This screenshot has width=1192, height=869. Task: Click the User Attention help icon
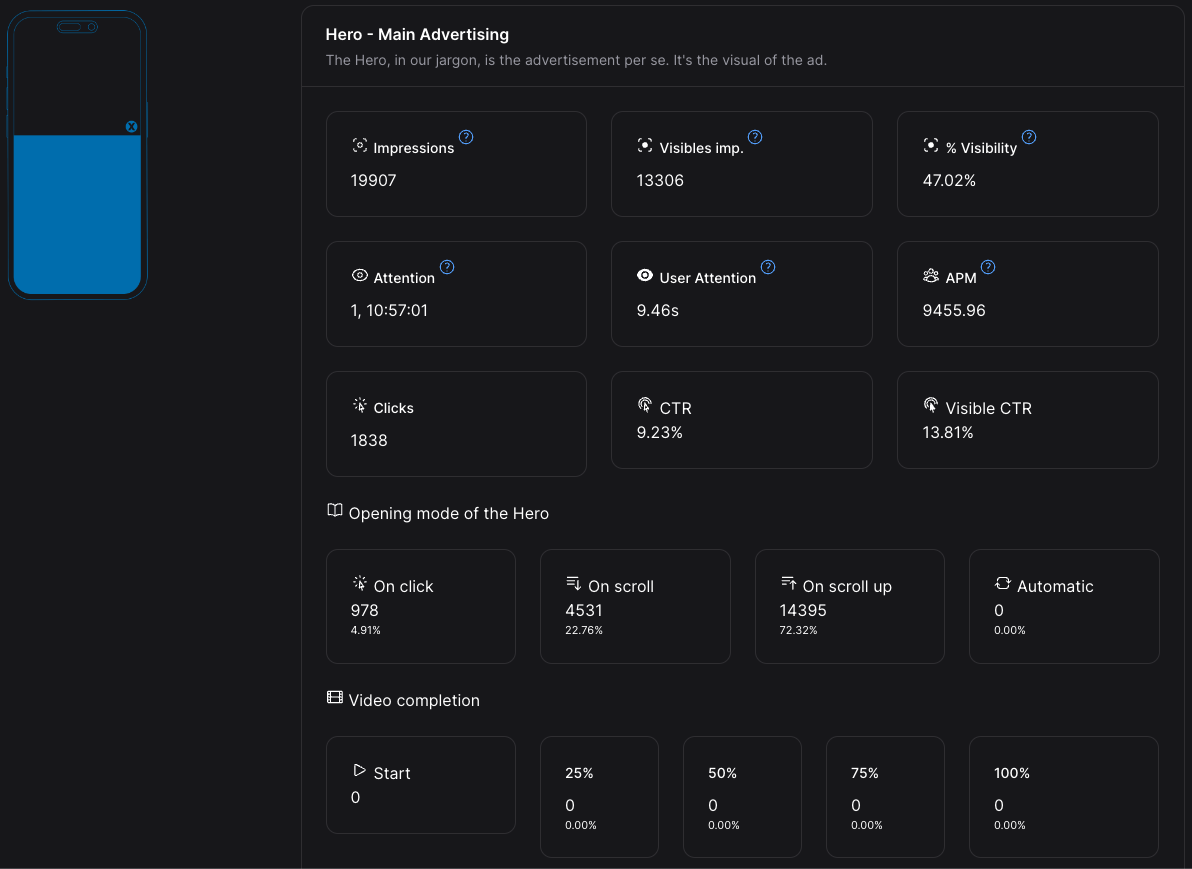(768, 267)
